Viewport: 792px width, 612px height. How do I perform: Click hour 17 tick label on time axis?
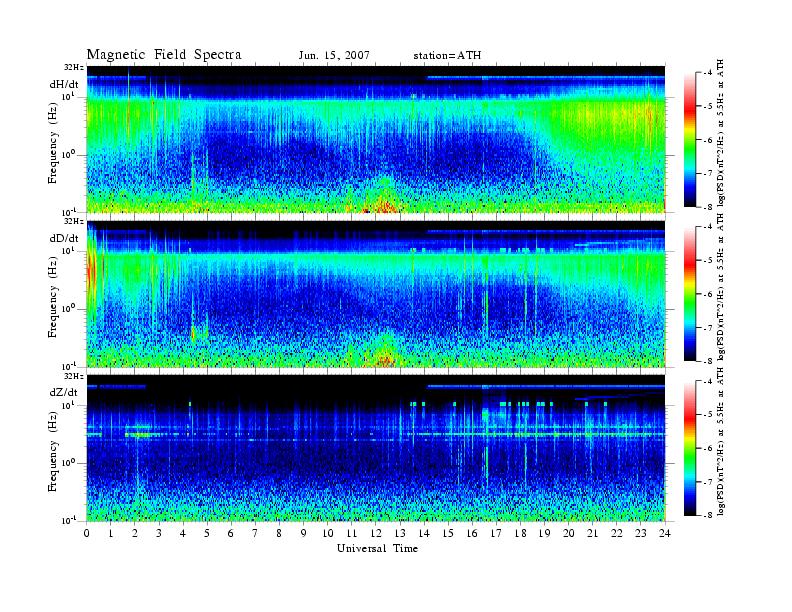(496, 534)
